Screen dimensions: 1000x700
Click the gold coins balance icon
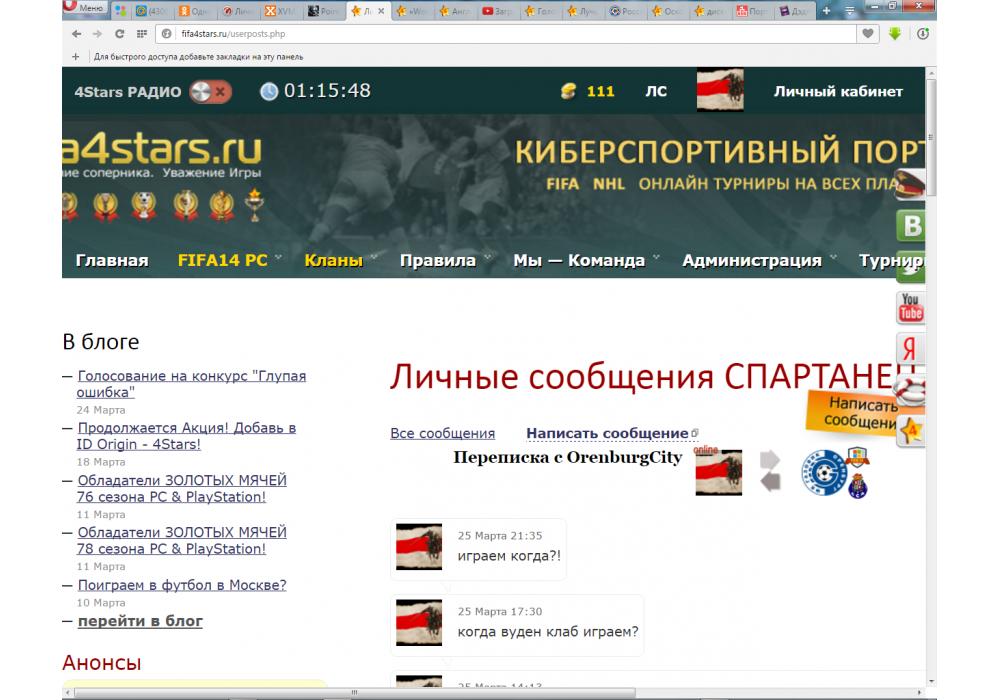tap(569, 91)
